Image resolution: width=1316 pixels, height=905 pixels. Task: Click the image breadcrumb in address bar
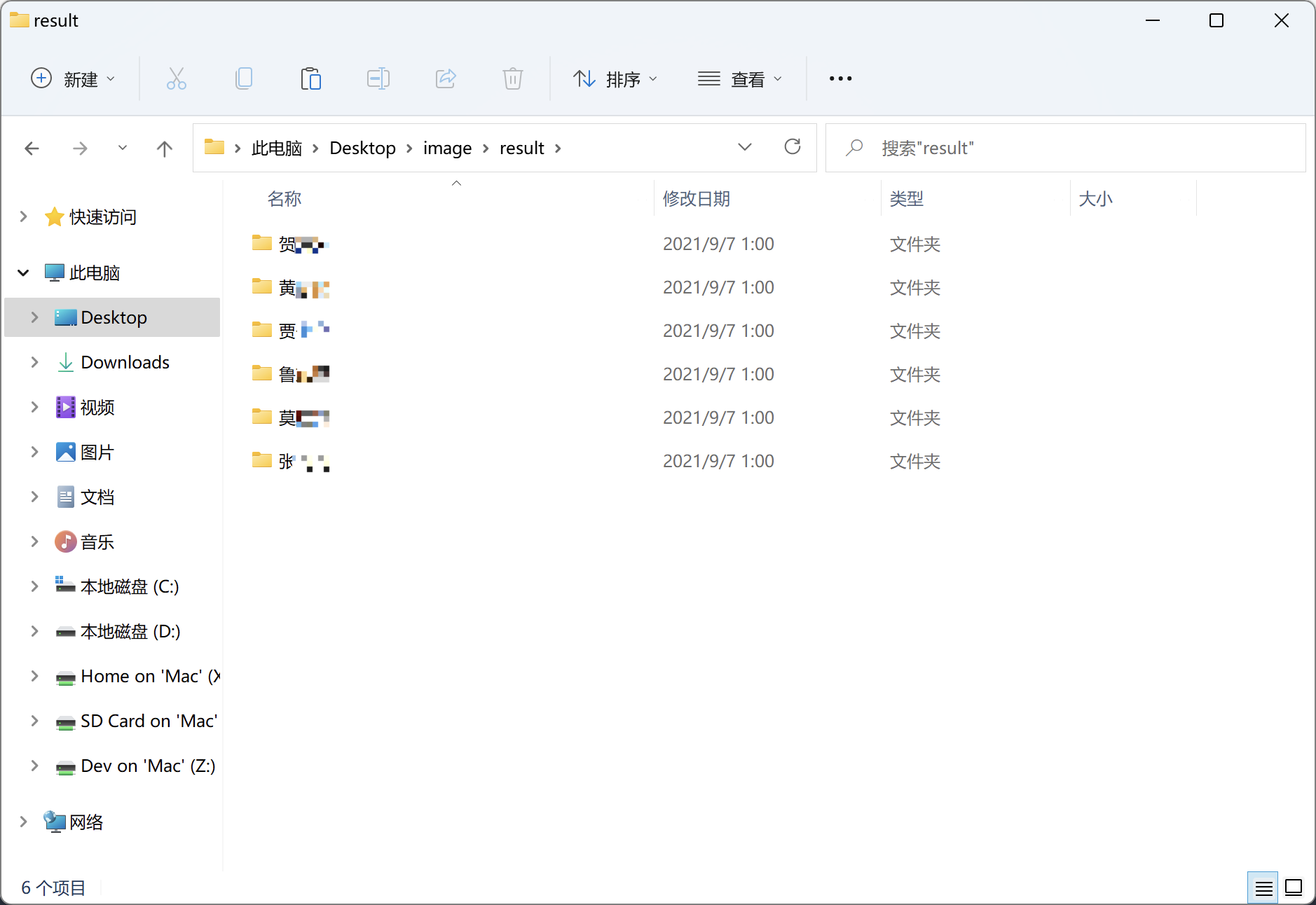click(x=447, y=148)
